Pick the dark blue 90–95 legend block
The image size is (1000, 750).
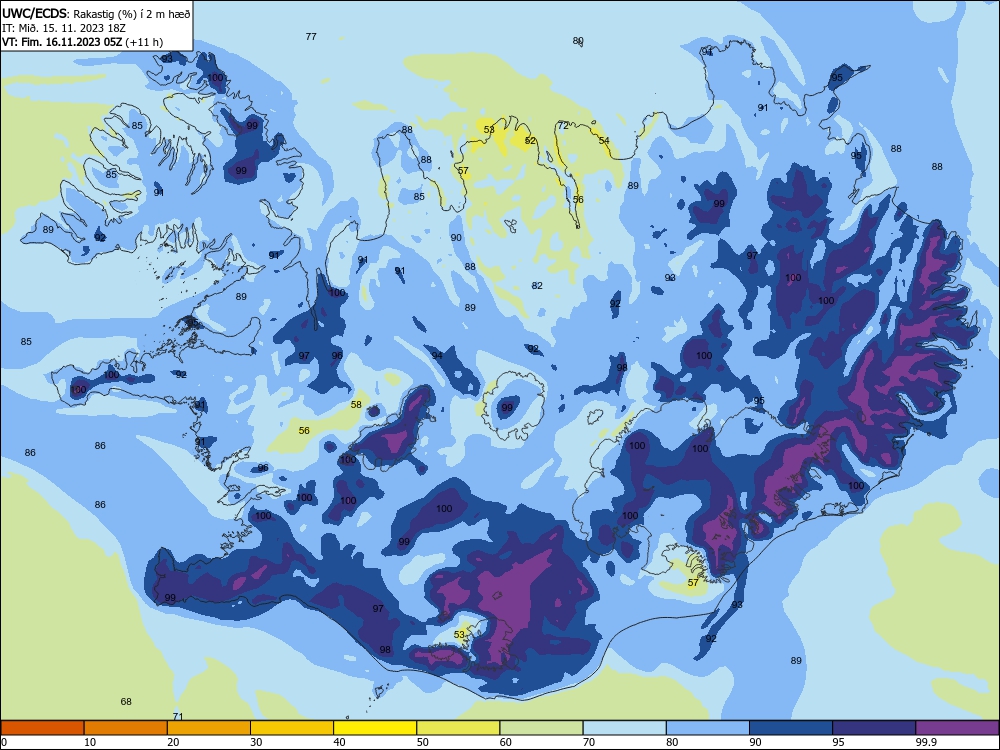(791, 728)
